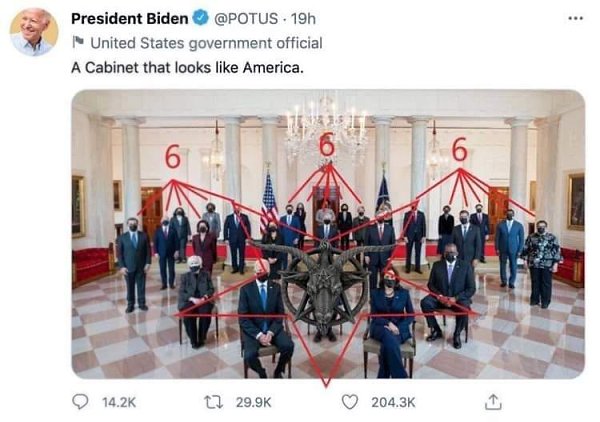
Task: Click the 29.9K retweets count
Action: click(x=253, y=402)
